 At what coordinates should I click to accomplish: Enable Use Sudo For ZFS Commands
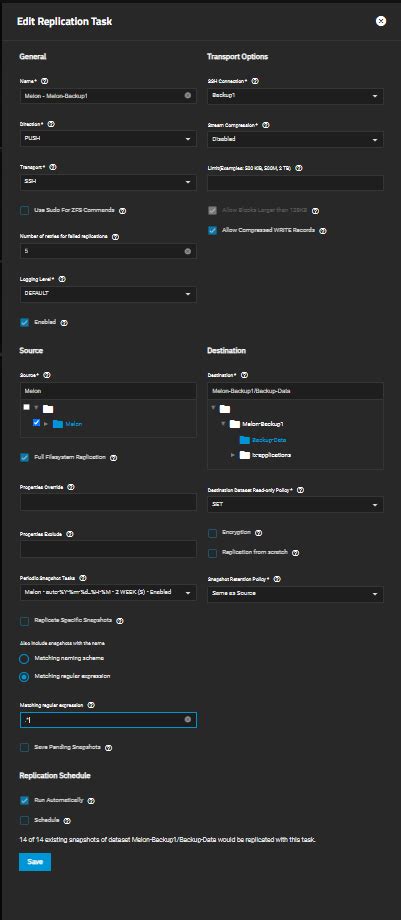point(25,210)
